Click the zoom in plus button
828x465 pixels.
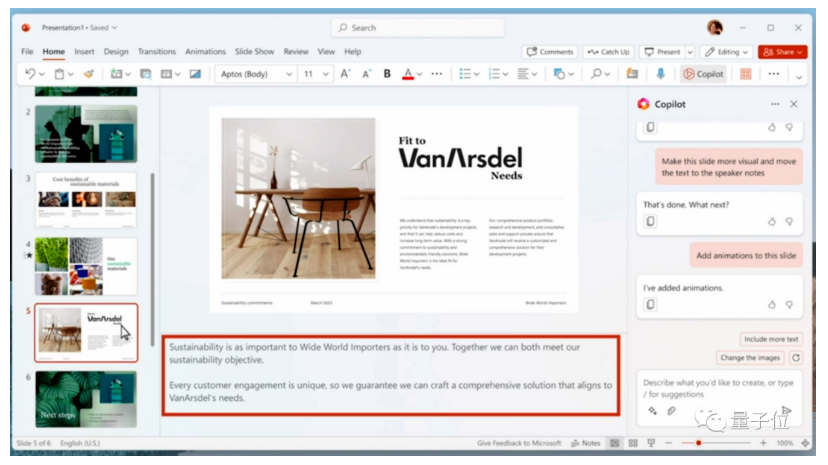click(763, 443)
